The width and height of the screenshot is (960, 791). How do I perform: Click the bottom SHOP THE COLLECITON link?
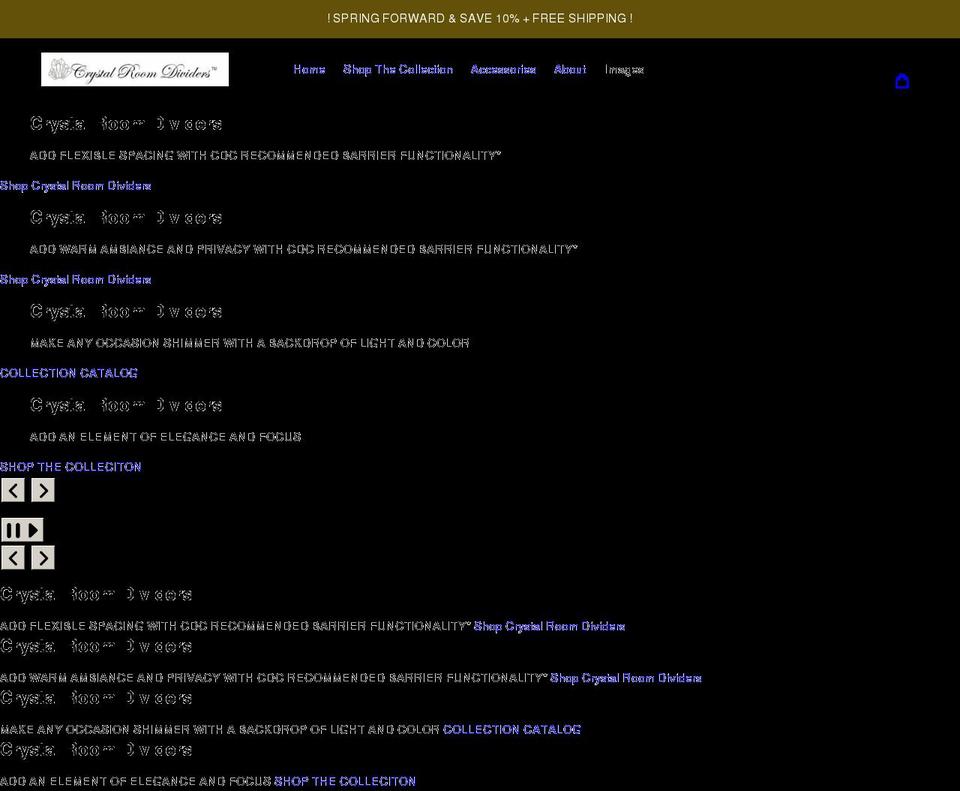[344, 781]
